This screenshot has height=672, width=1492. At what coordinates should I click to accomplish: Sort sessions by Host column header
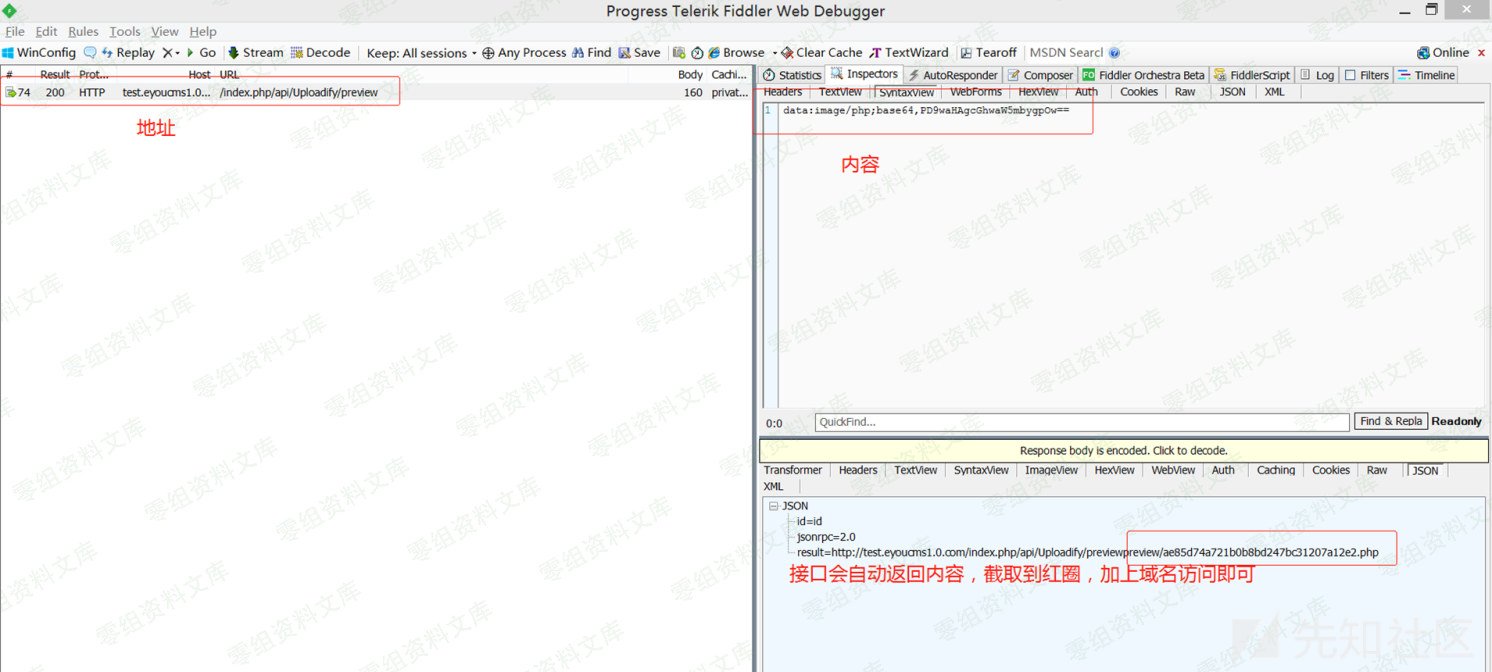coord(200,75)
